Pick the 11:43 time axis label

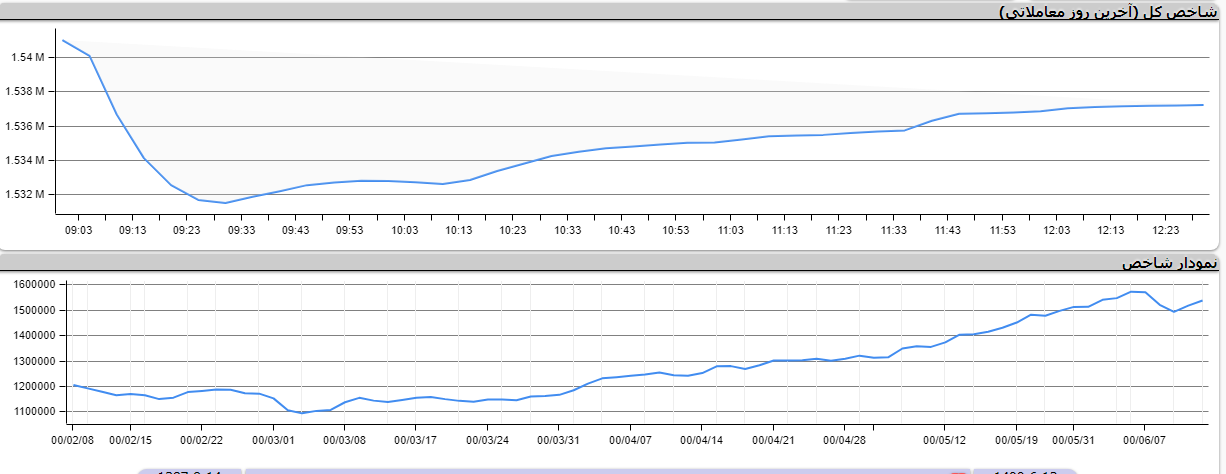point(947,230)
